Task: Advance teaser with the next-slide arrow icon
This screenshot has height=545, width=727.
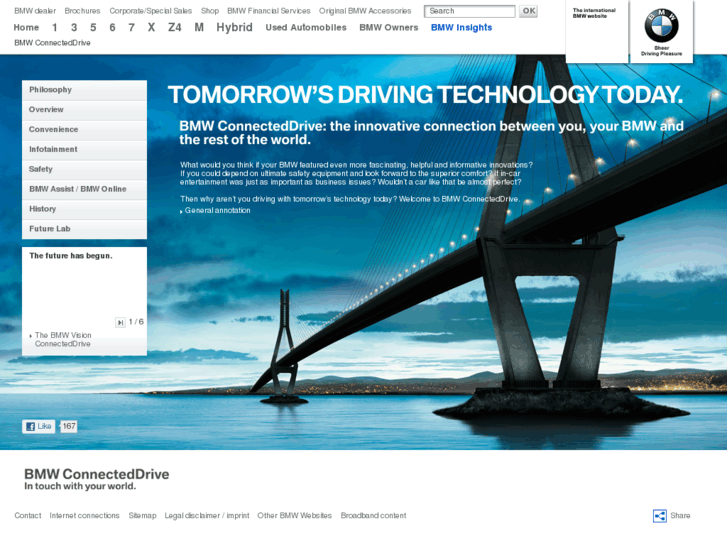Action: [x=120, y=322]
